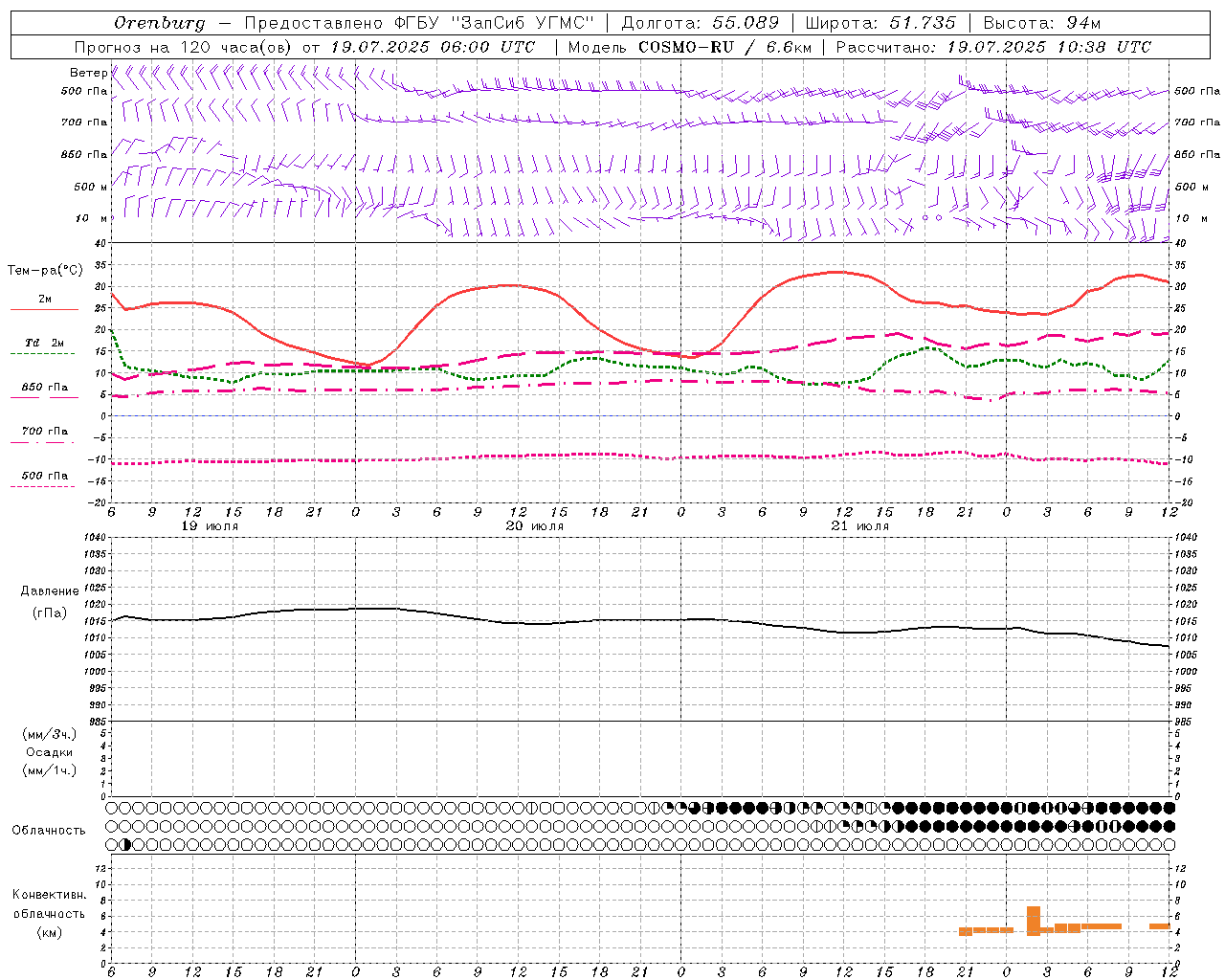Click the Конвективн. convective cloud label
This screenshot has height=980, width=1225.
point(49,895)
